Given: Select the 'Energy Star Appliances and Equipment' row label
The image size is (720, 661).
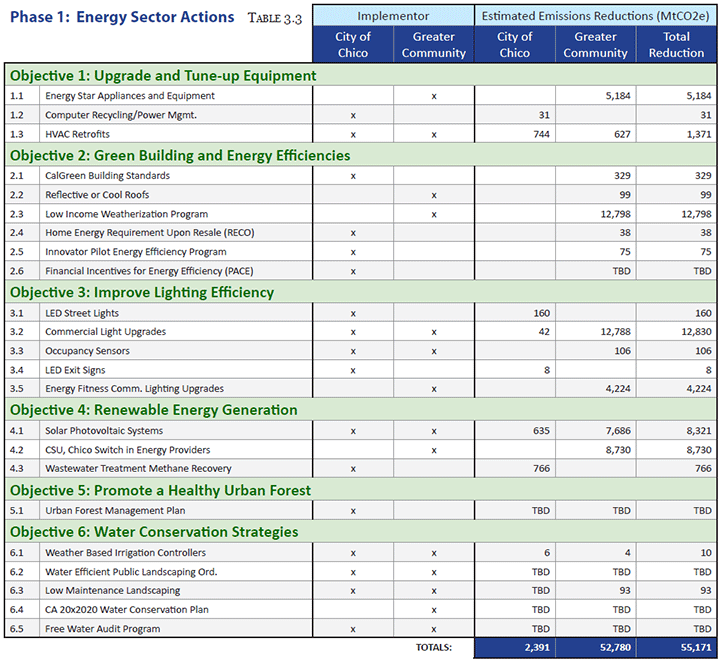Looking at the screenshot, I should [130, 96].
